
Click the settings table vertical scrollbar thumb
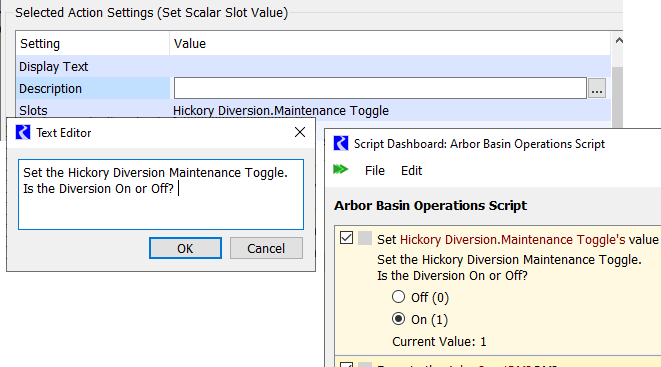[617, 97]
